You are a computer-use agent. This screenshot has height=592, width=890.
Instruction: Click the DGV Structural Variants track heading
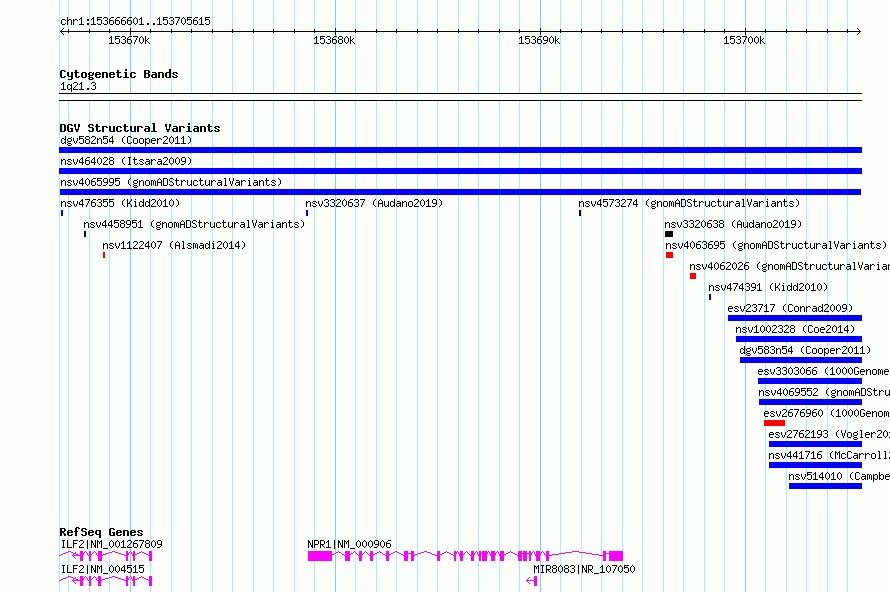pyautogui.click(x=140, y=128)
